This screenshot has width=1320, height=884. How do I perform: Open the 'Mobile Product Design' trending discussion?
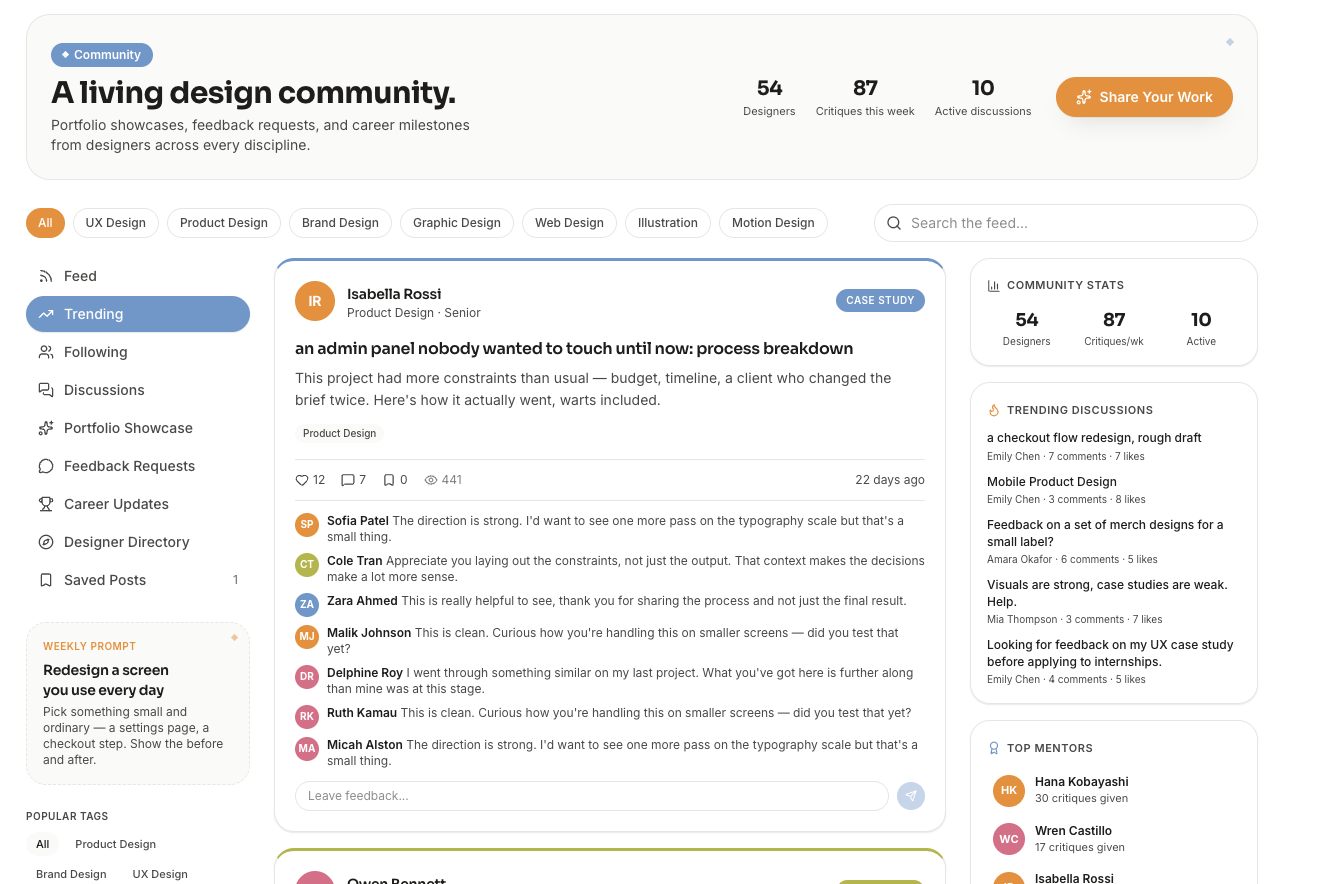click(x=1052, y=482)
